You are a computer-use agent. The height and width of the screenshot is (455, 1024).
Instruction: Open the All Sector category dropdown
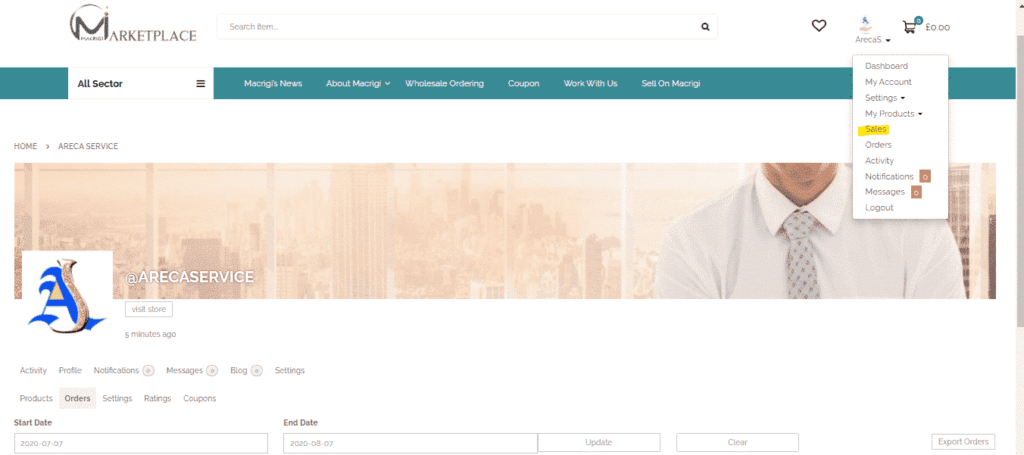click(140, 84)
